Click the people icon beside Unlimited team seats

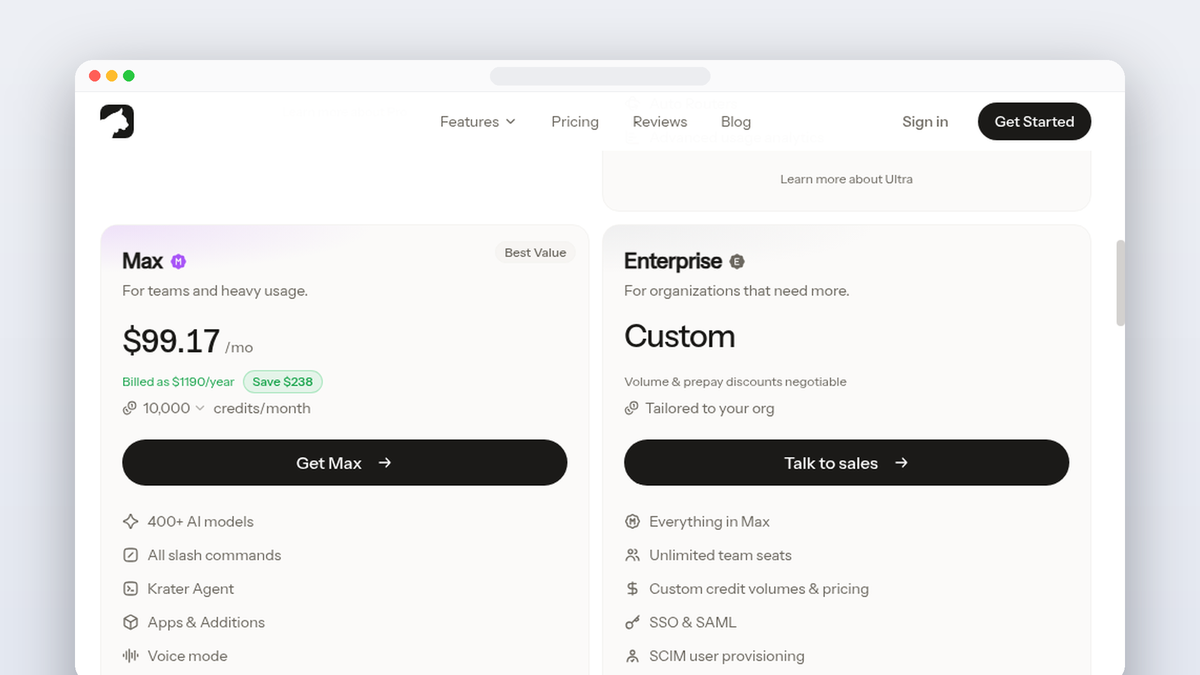[x=632, y=555]
